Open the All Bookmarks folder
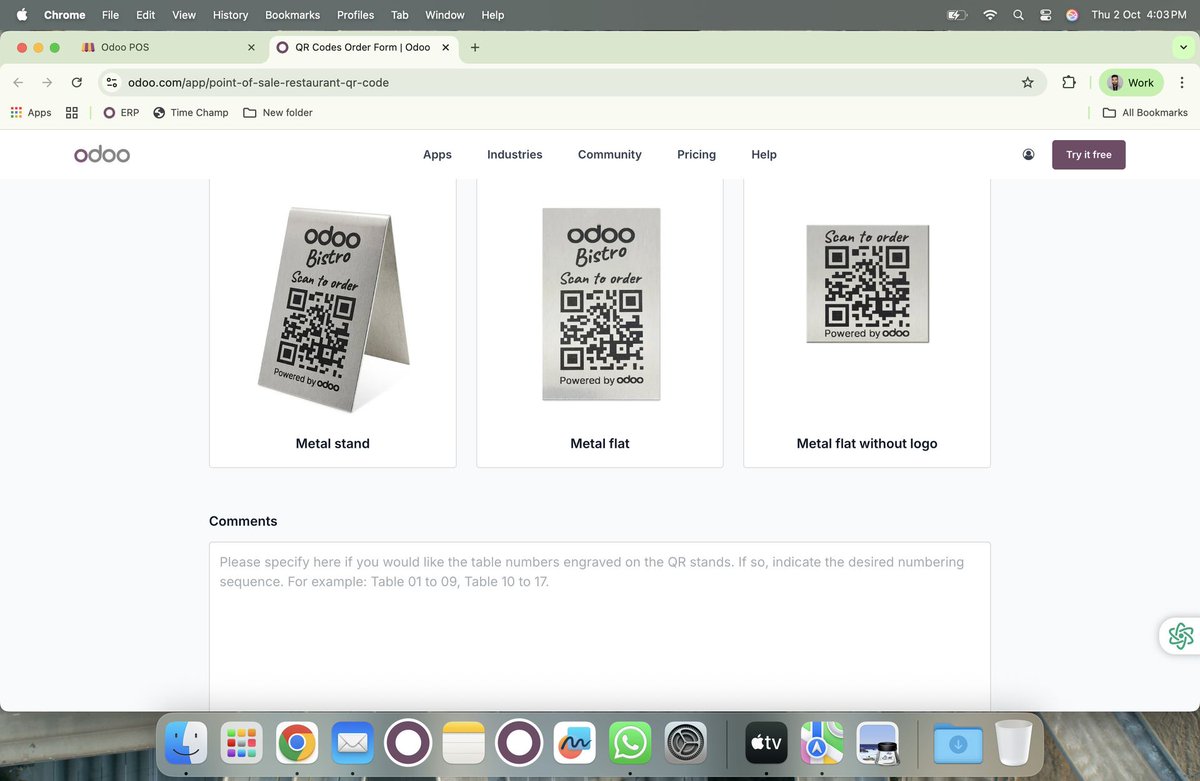Viewport: 1200px width, 781px height. click(1145, 113)
